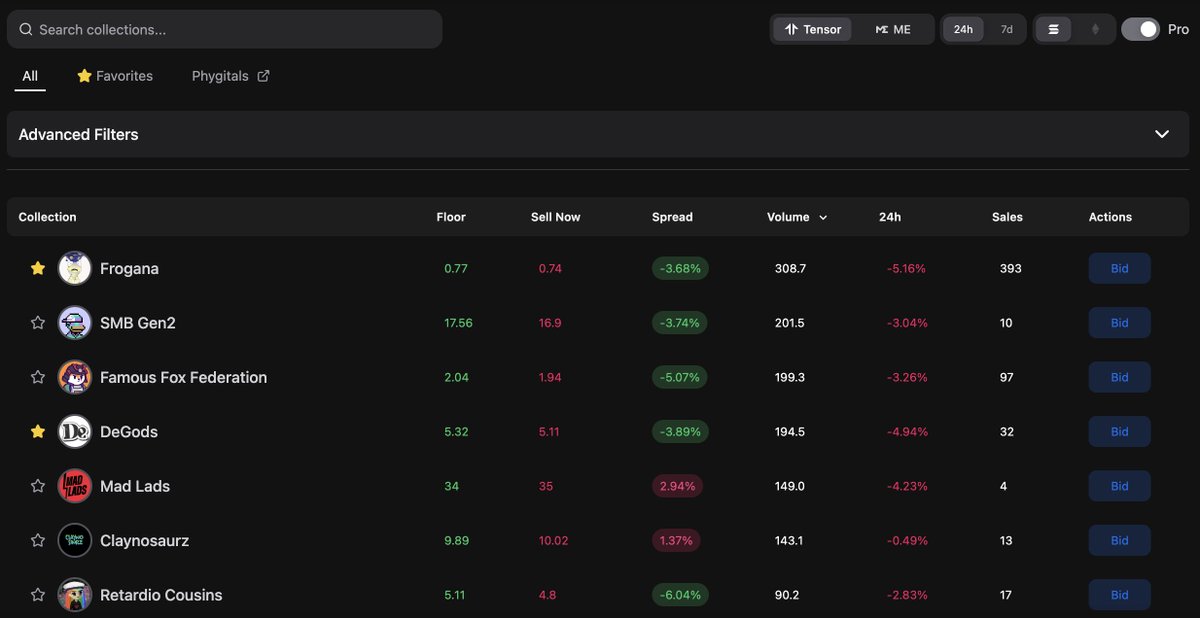Expand the Advanced Filters chevron
The height and width of the screenshot is (618, 1200).
click(1162, 134)
